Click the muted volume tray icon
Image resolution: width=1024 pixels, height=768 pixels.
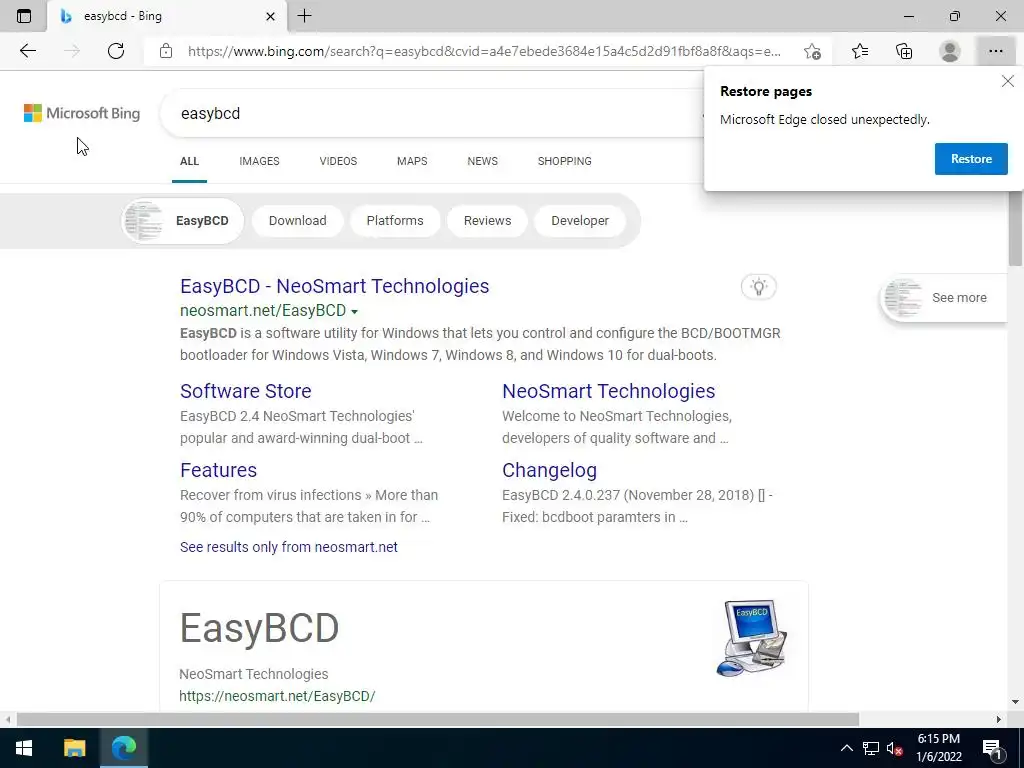point(894,748)
